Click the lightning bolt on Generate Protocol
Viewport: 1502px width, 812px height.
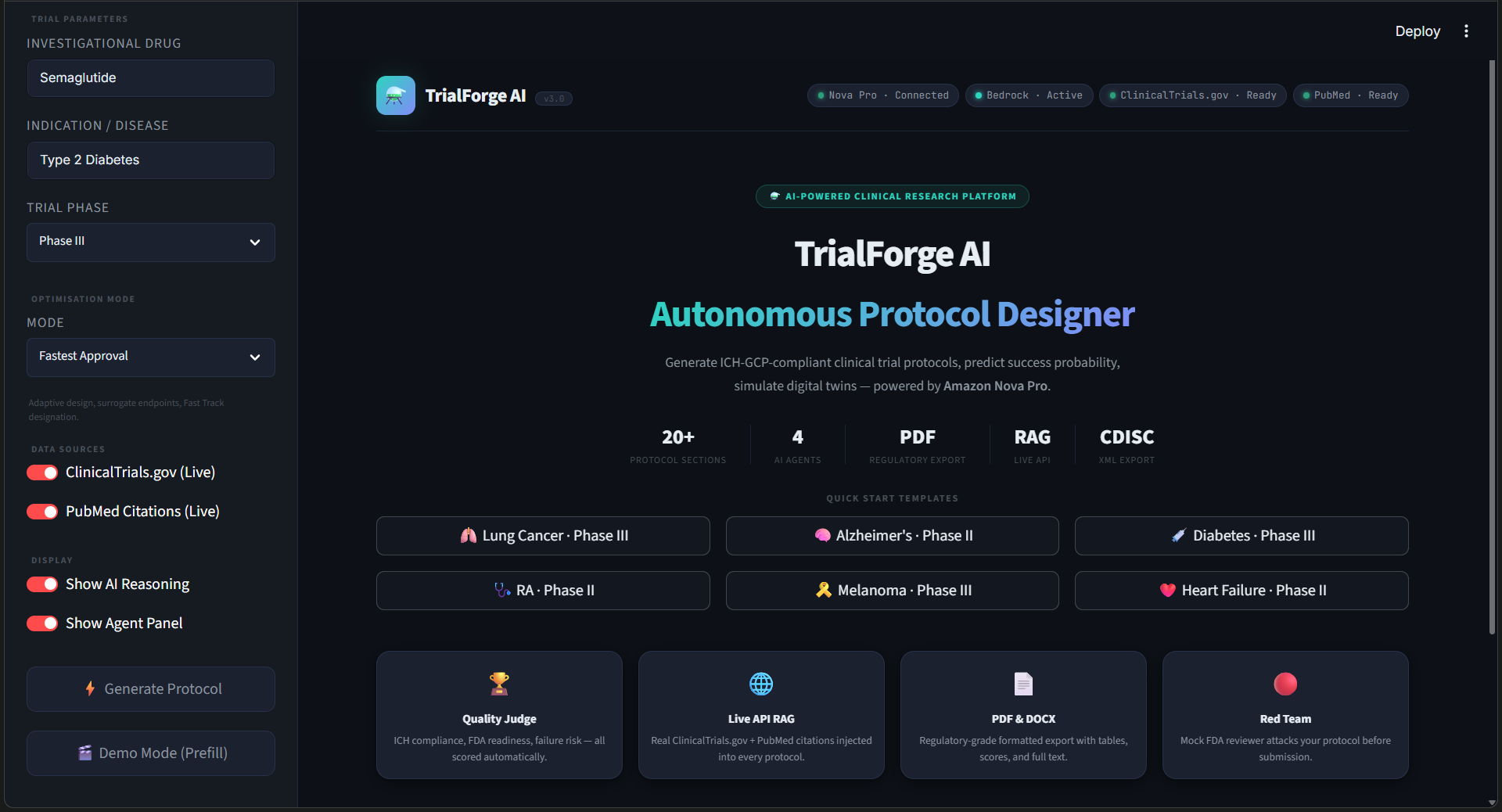[90, 688]
